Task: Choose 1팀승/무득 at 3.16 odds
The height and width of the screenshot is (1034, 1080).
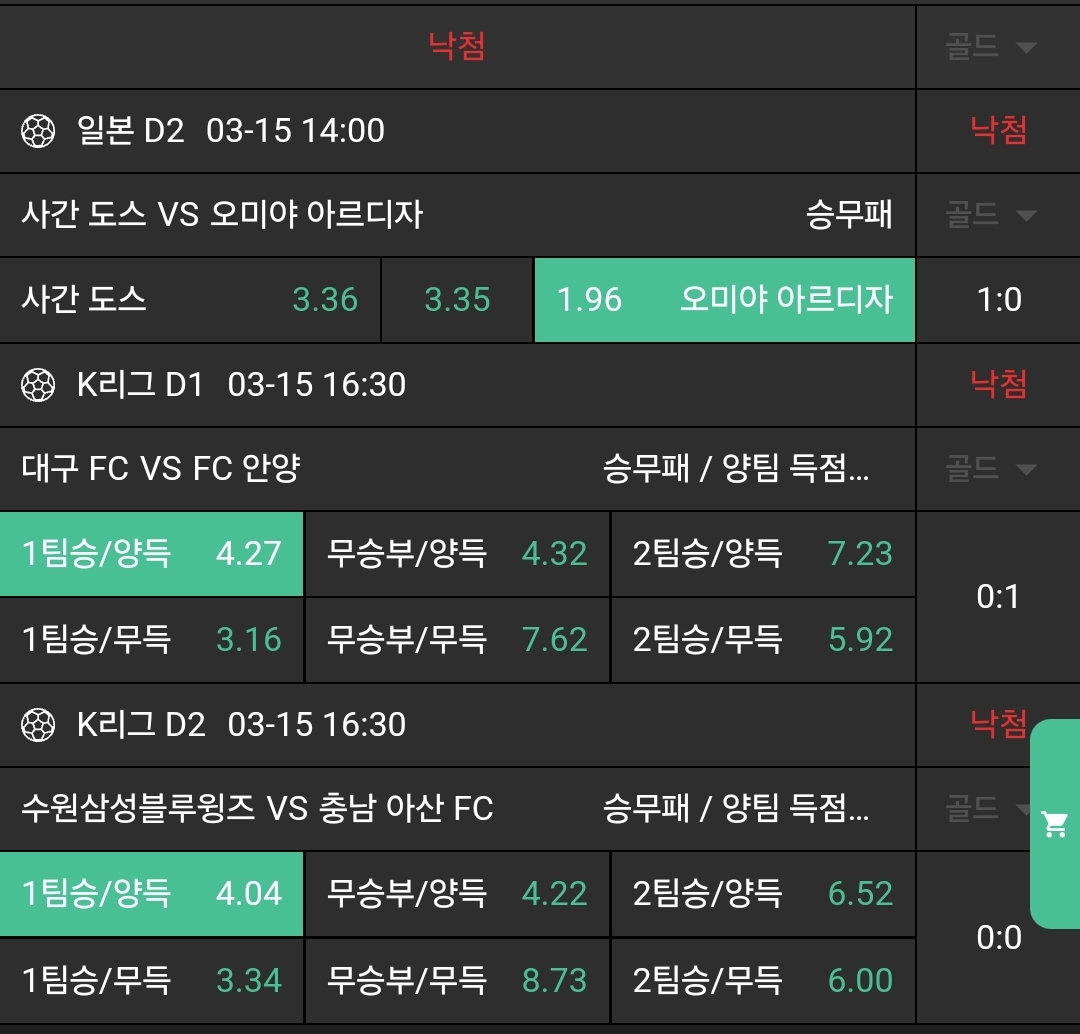Action: (x=152, y=640)
